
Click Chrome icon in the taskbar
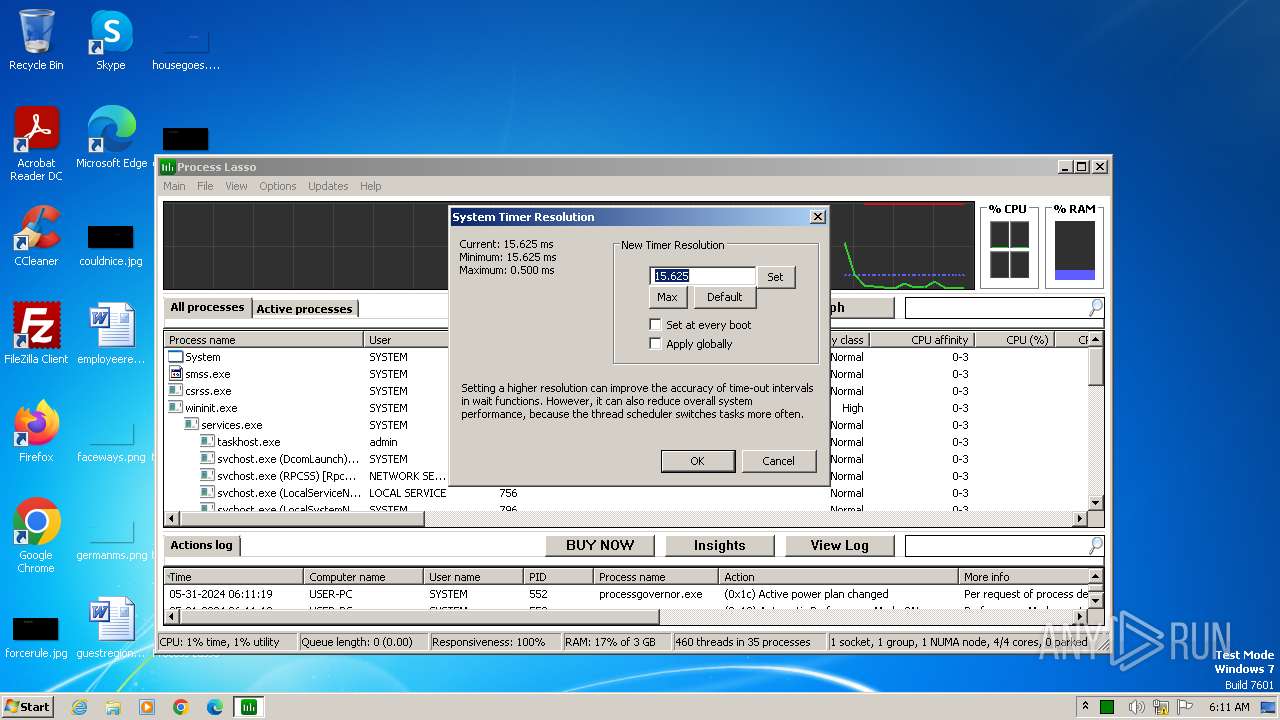181,707
